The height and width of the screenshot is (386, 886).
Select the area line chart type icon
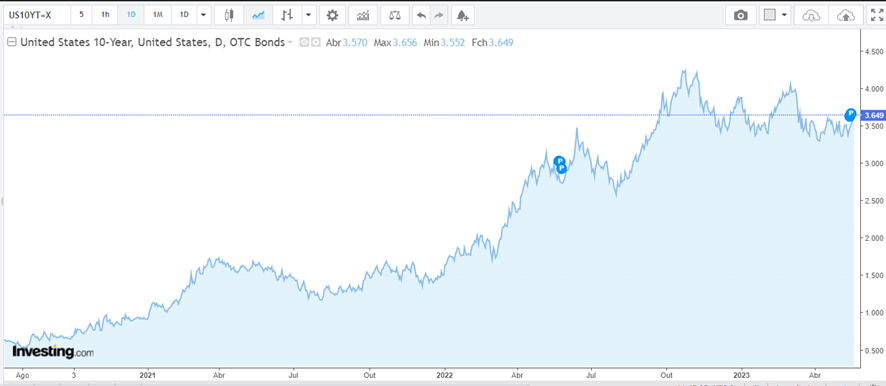click(x=258, y=15)
